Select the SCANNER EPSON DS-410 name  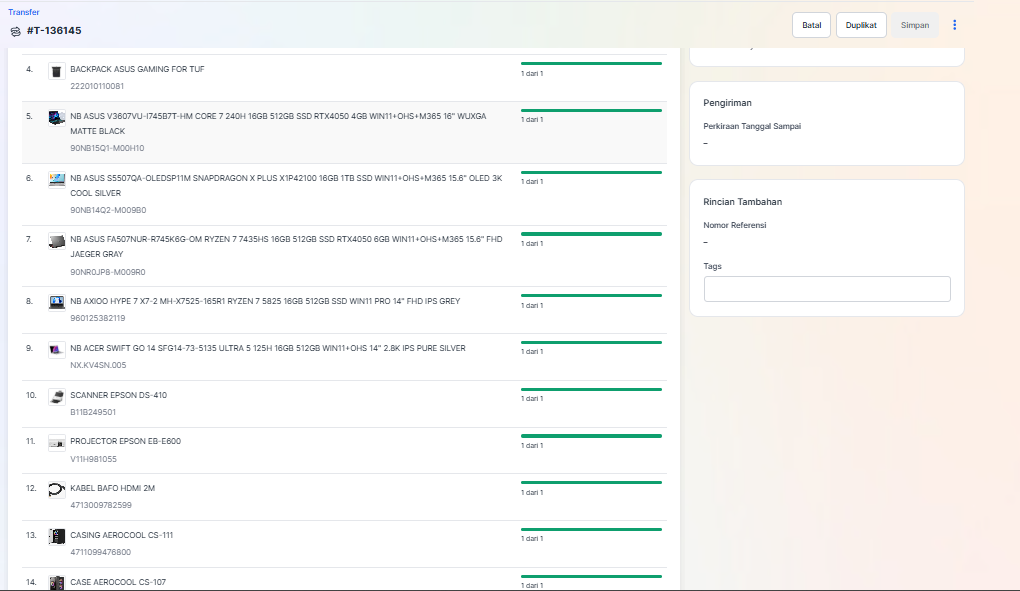[x=118, y=395]
